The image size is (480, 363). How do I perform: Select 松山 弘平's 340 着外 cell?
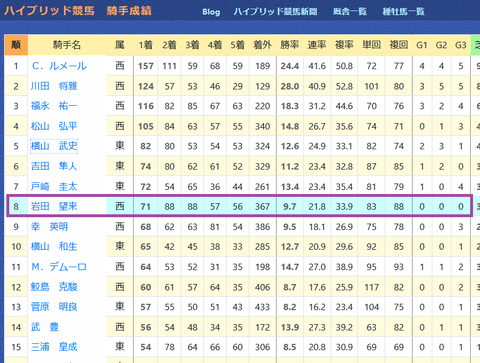(x=263, y=126)
